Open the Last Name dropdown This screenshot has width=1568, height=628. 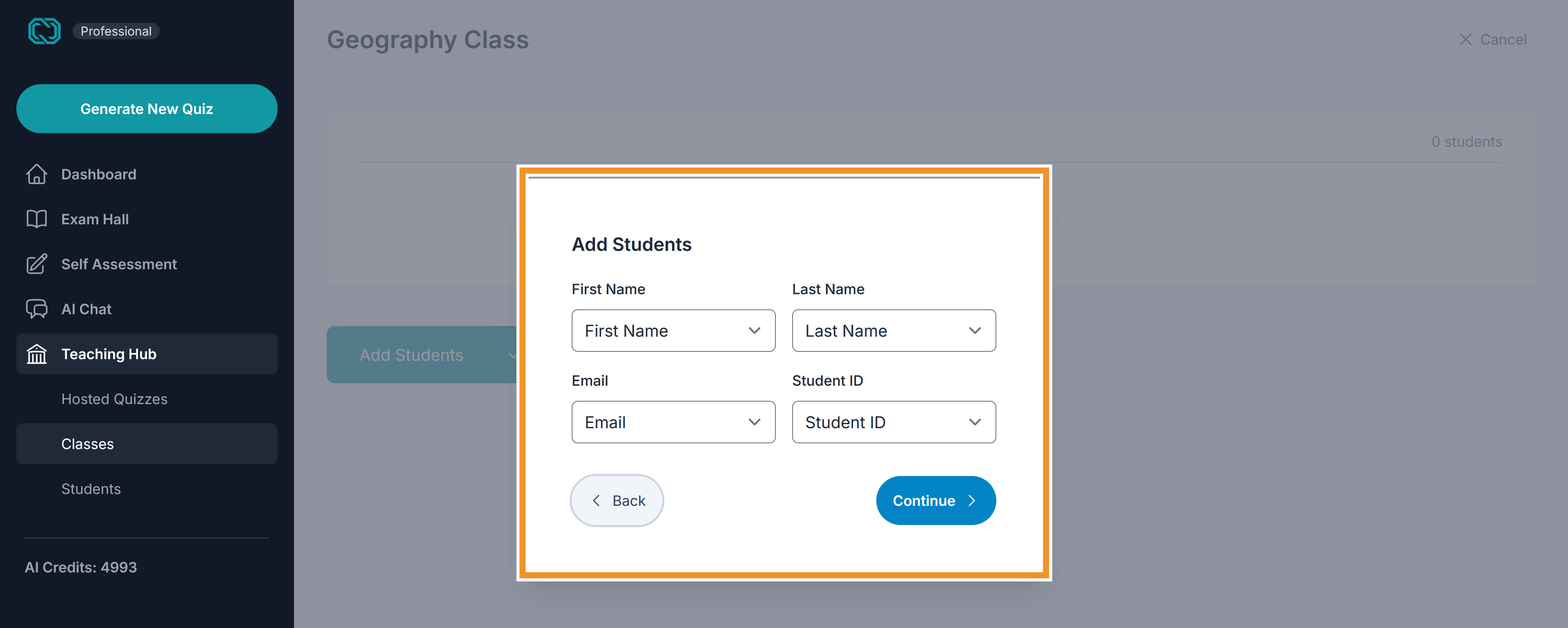click(x=893, y=331)
